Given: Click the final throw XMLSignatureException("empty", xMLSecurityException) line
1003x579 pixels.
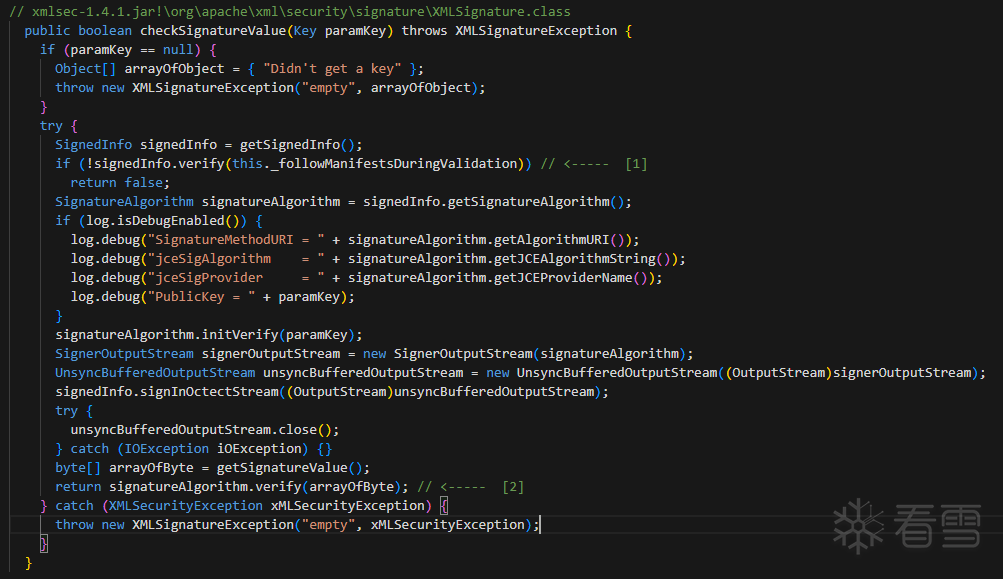Looking at the screenshot, I should [297, 525].
